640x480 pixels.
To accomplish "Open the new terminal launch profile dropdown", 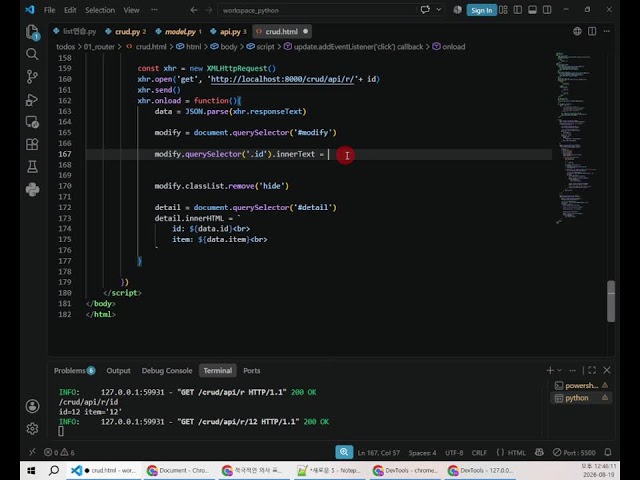I will tap(560, 370).
